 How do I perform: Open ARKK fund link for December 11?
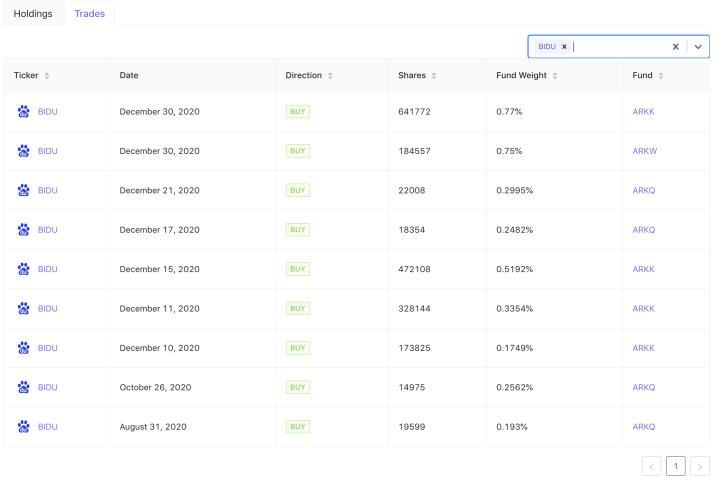[x=643, y=309]
